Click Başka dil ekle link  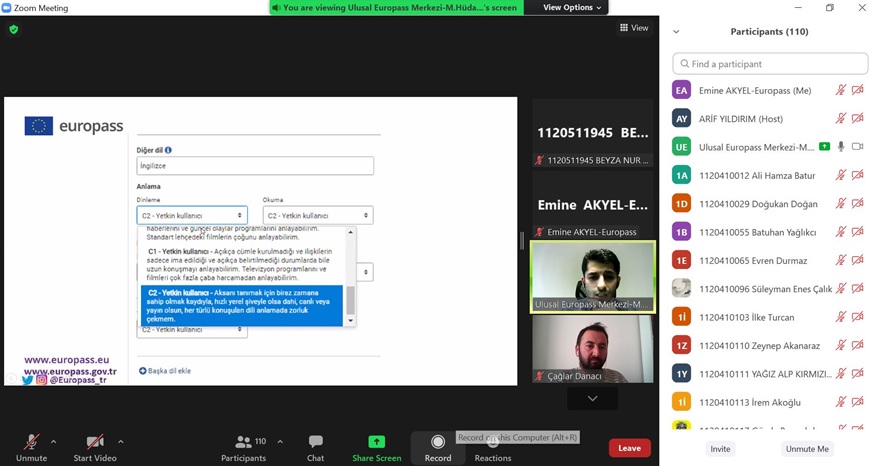[165, 371]
